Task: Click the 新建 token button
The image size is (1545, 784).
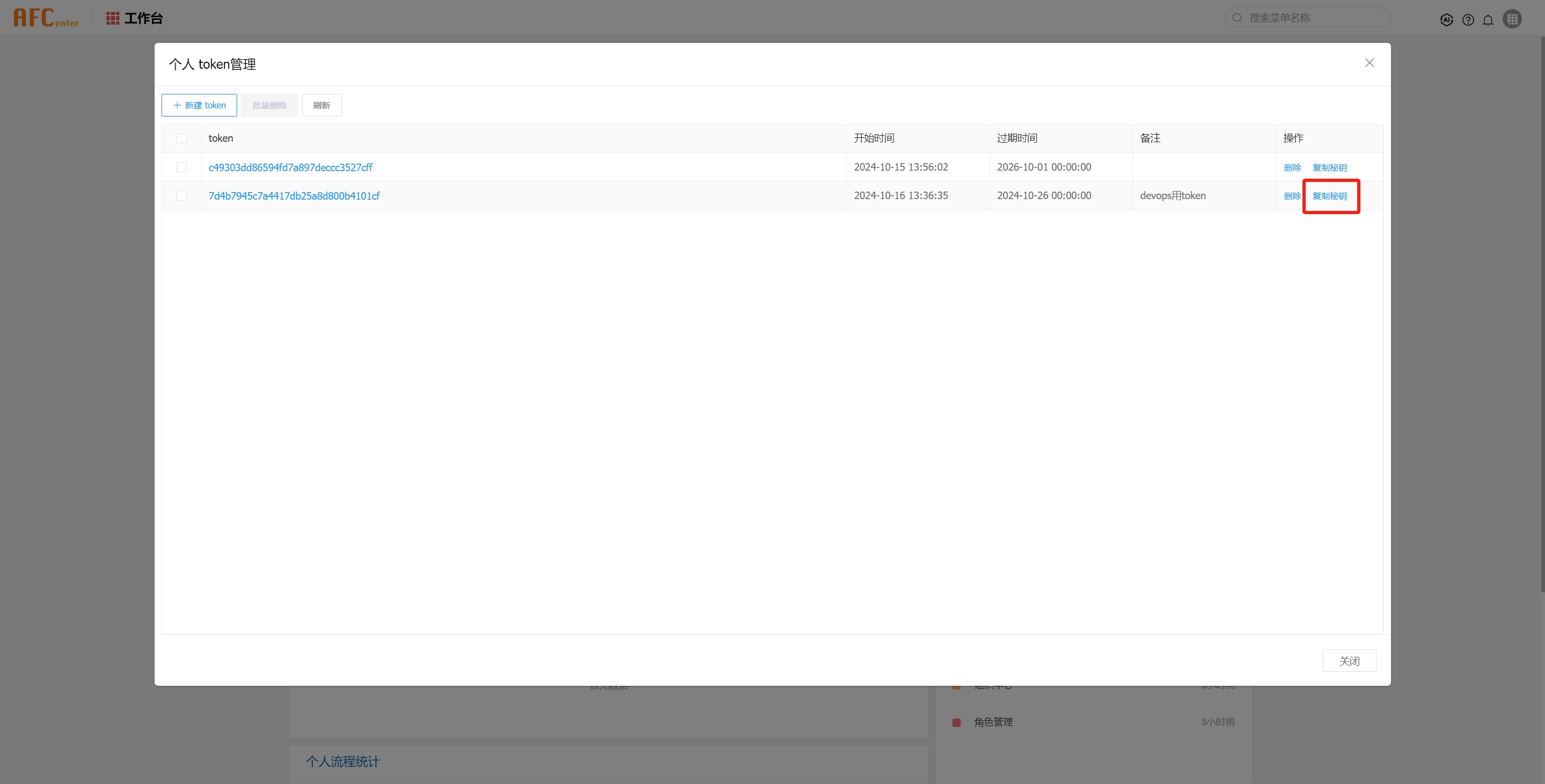Action: 199,105
